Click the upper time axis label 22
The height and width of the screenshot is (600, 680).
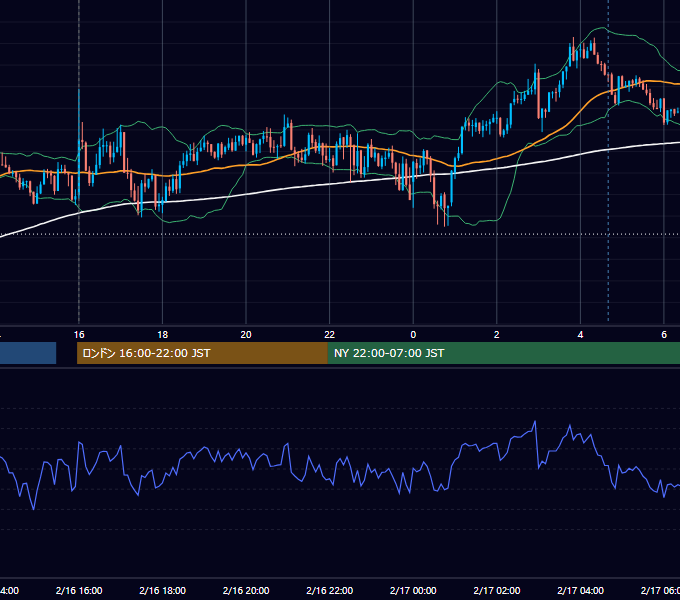coord(330,335)
